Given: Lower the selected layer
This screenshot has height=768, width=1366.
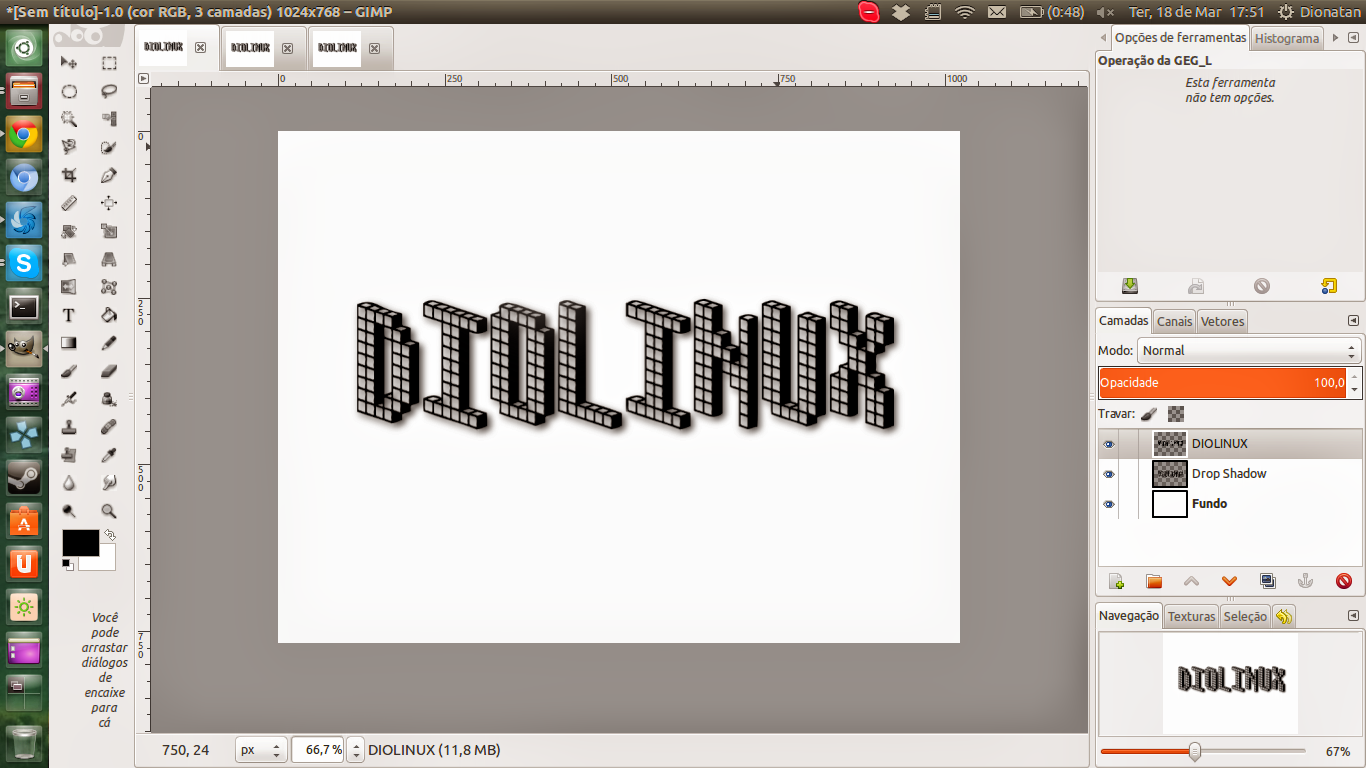Looking at the screenshot, I should click(1229, 581).
